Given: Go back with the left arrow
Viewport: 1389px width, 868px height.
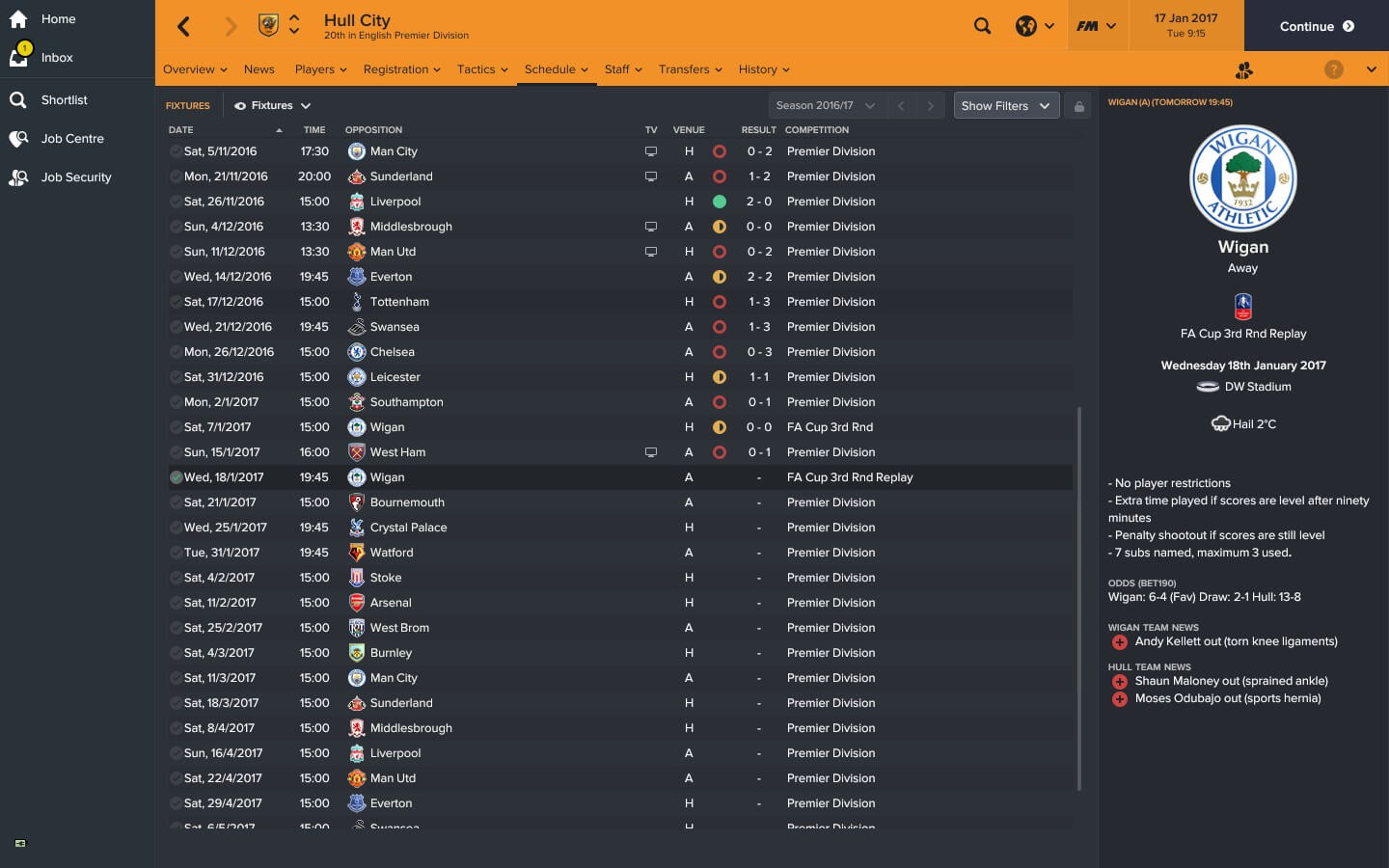Looking at the screenshot, I should [183, 26].
